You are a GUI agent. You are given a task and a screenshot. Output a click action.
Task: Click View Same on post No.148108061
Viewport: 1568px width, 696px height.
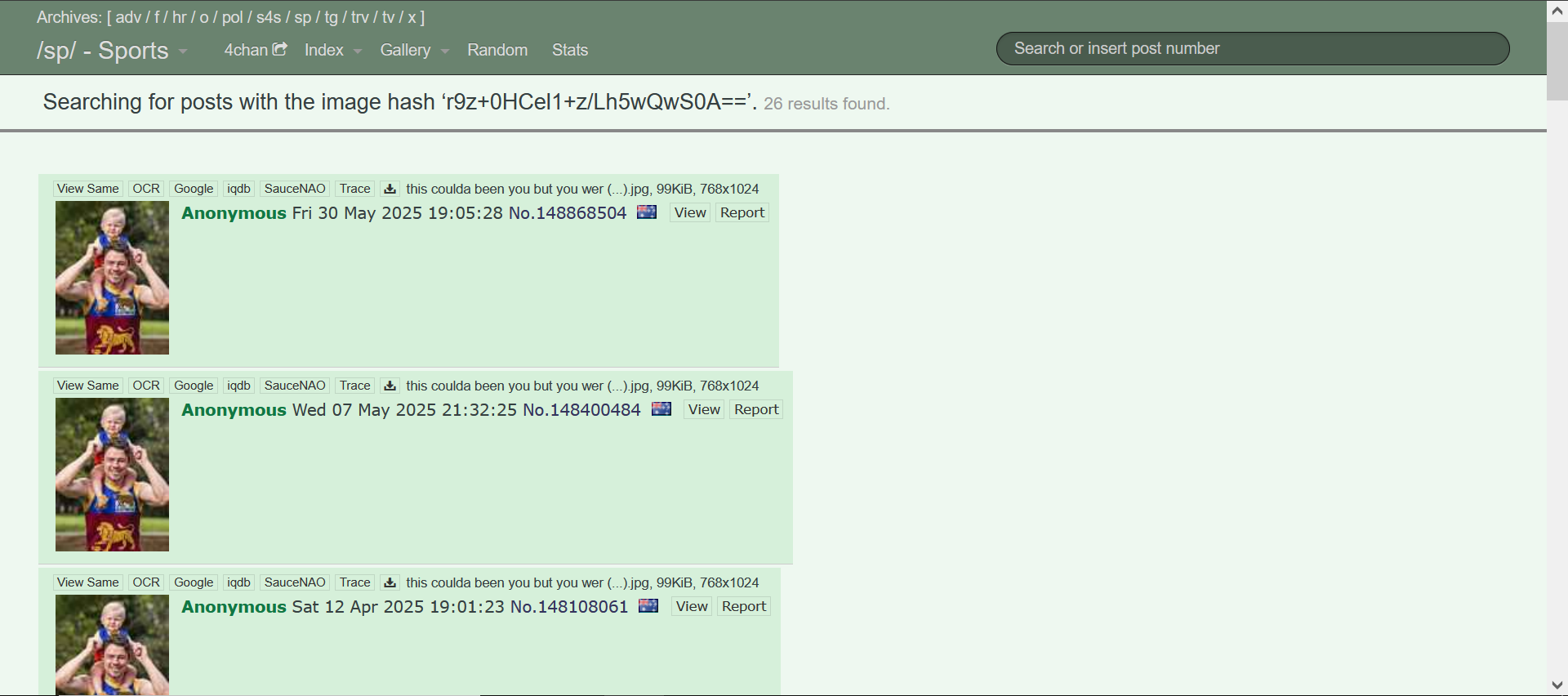[x=88, y=582]
